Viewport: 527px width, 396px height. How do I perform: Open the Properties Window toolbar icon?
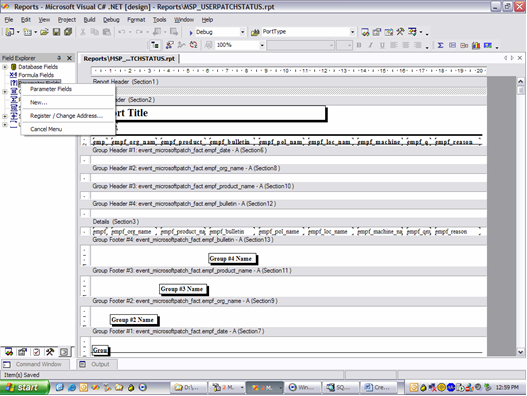[377, 32]
